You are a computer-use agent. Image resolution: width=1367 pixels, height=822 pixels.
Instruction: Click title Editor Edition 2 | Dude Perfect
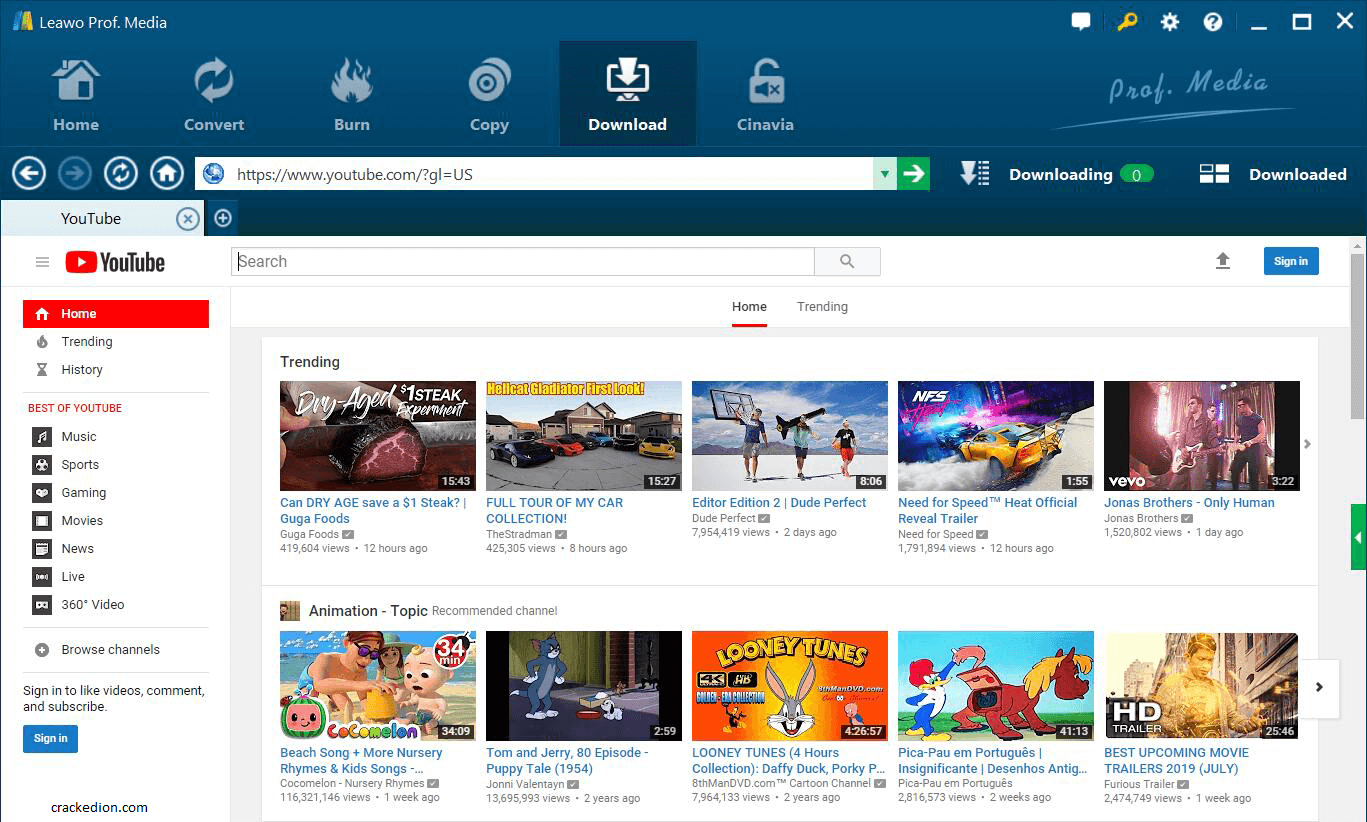click(x=779, y=503)
